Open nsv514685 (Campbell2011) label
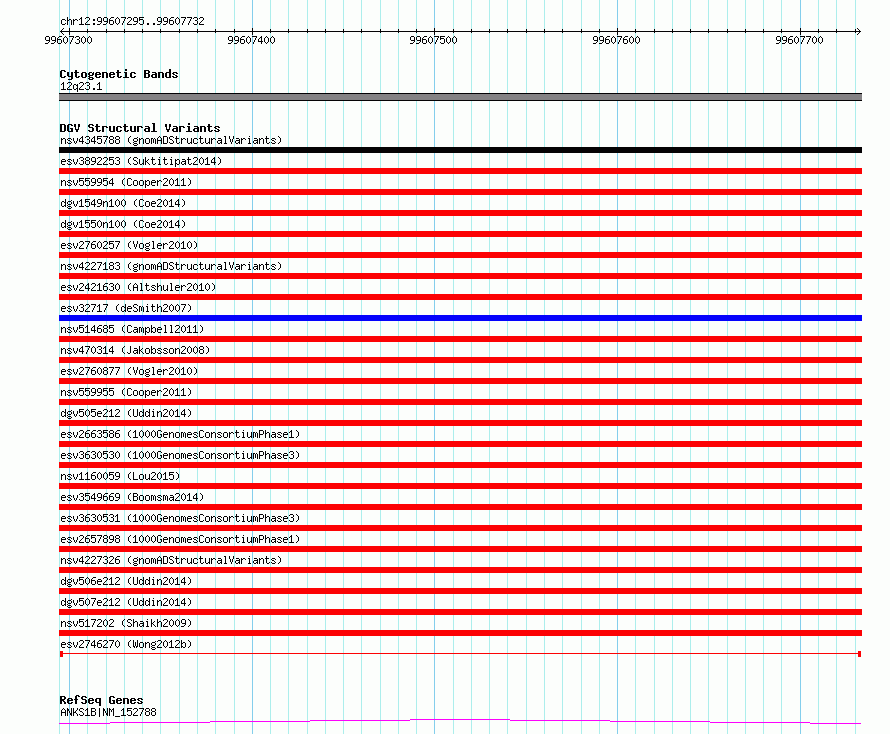The image size is (890, 734). [x=132, y=329]
